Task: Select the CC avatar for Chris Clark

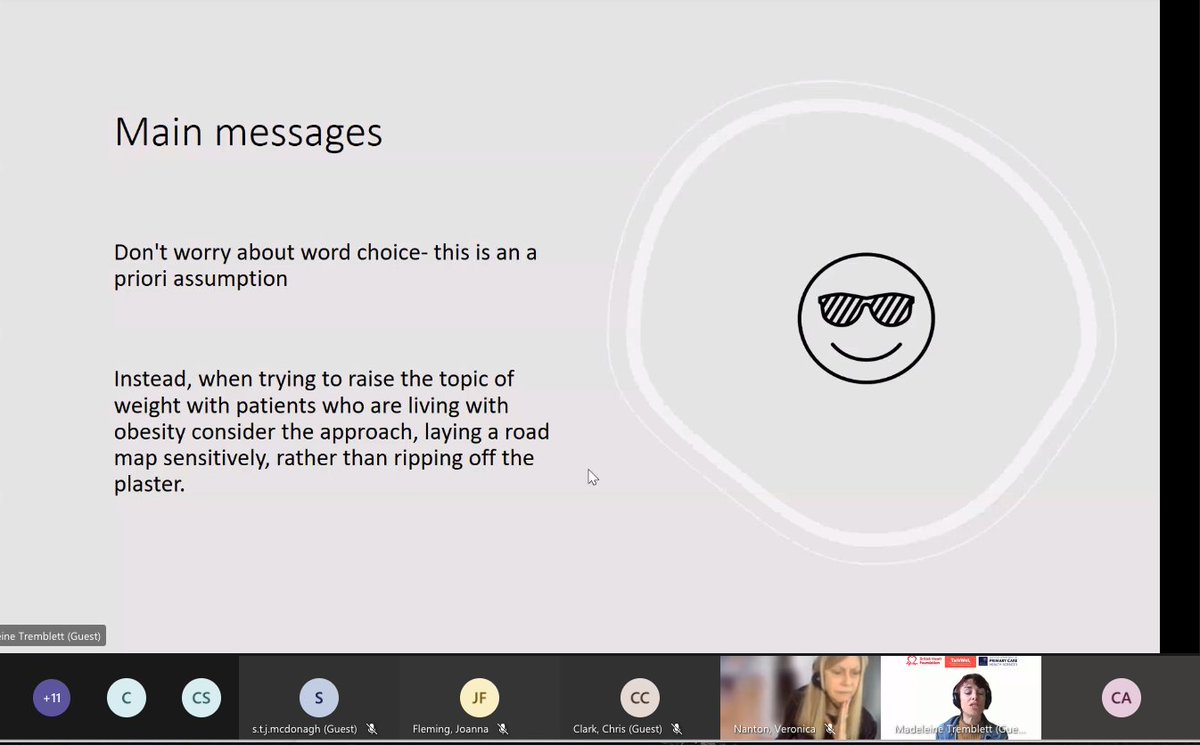Action: click(x=639, y=698)
